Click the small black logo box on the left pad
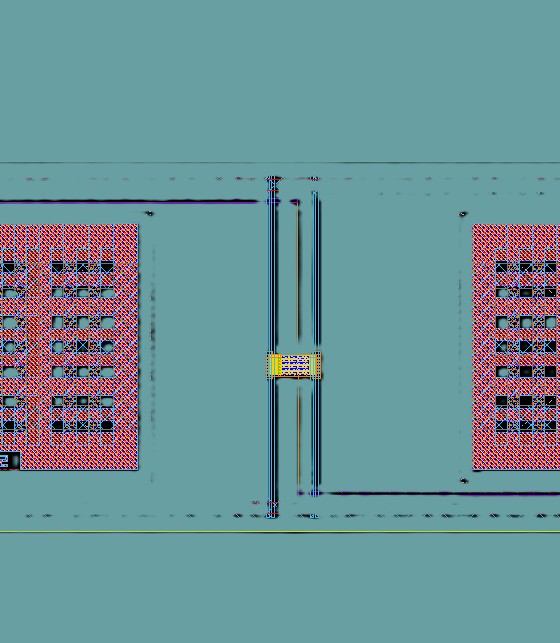This screenshot has height=643, width=560. click(x=9, y=461)
